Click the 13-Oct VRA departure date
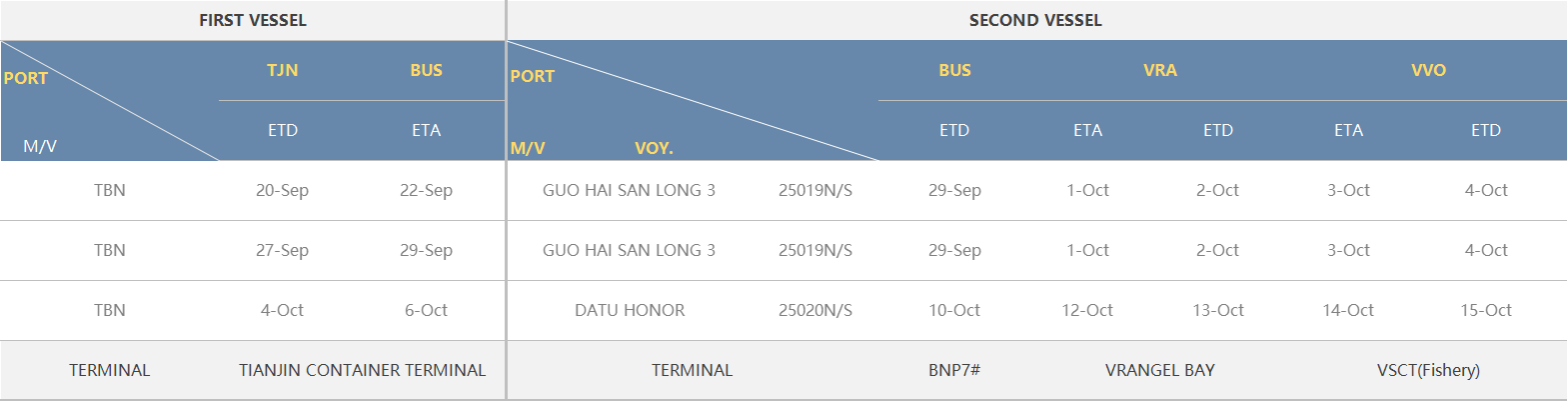The image size is (1568, 402). pos(1218,310)
